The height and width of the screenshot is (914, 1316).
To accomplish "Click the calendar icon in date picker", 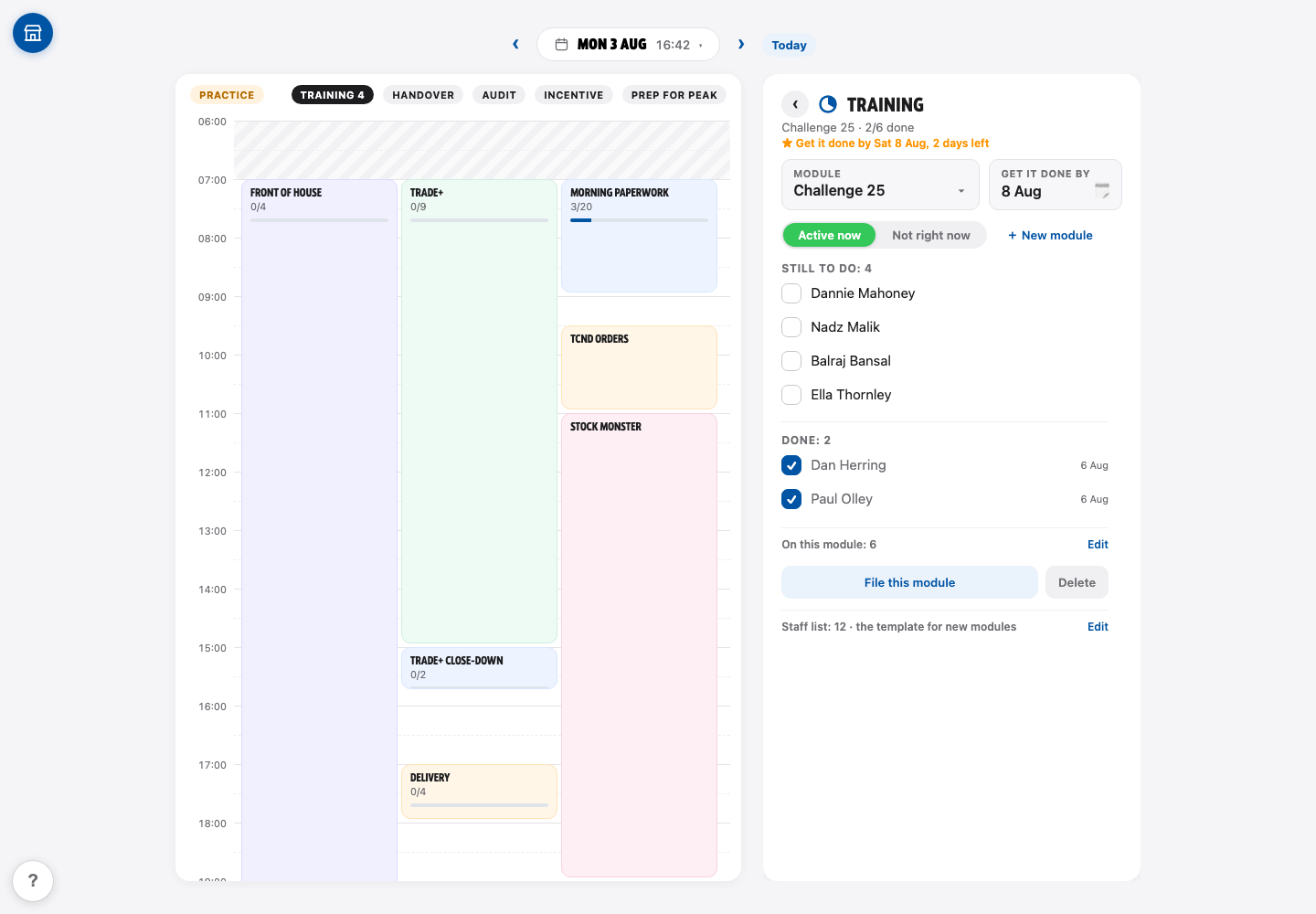I will [562, 44].
